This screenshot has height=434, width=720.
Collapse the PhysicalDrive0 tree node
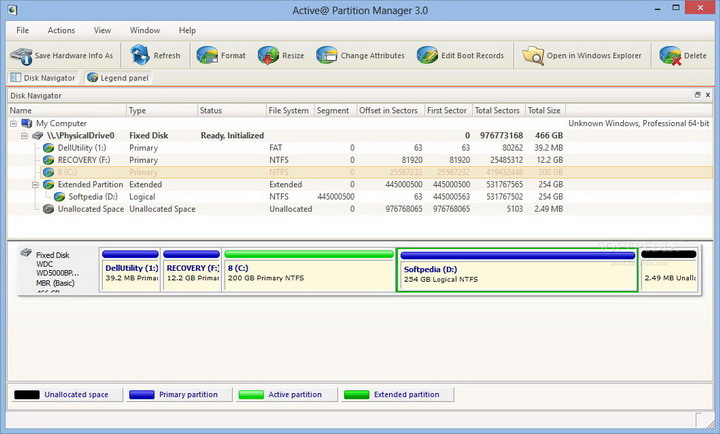point(24,136)
